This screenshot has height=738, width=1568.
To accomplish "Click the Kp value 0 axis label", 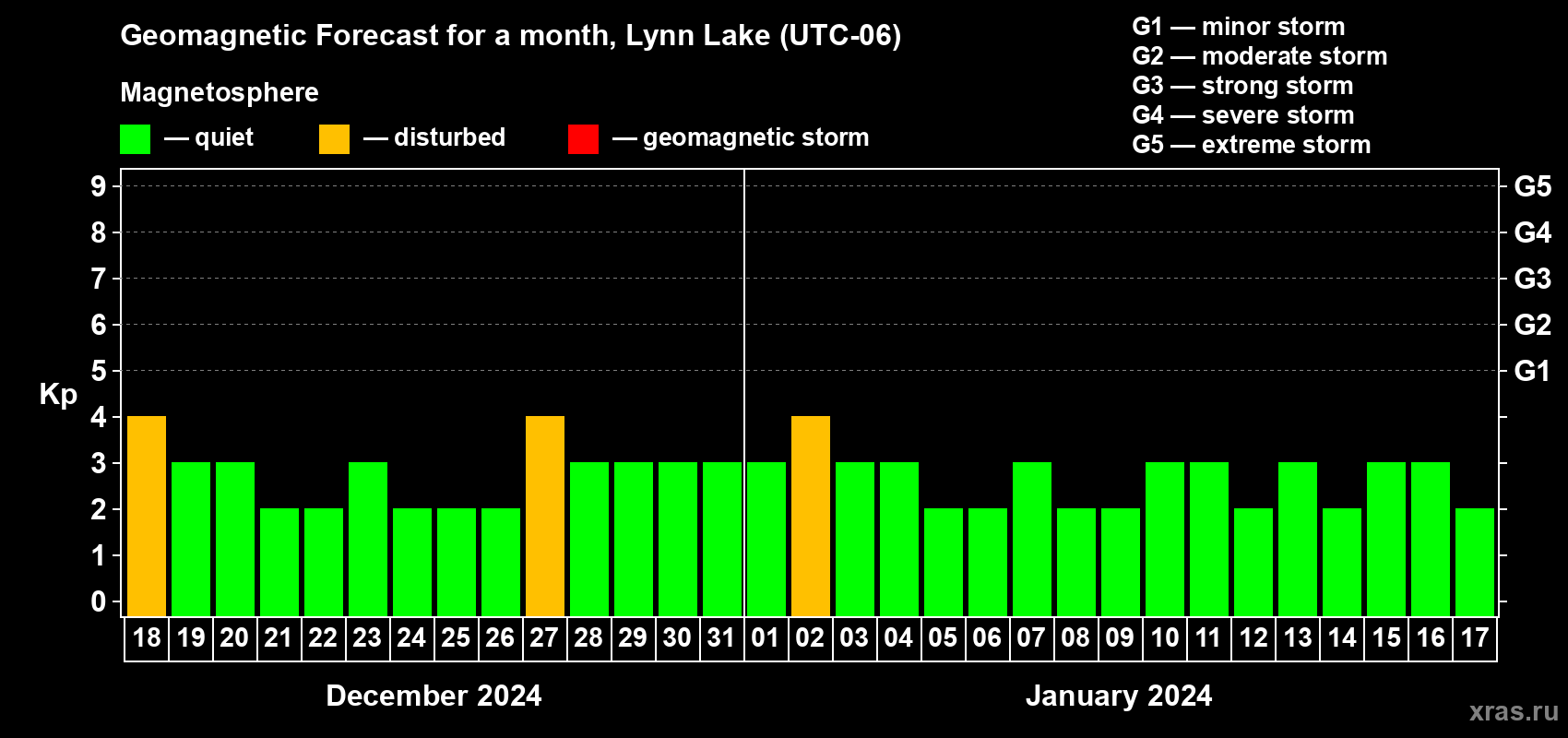I will (99, 601).
